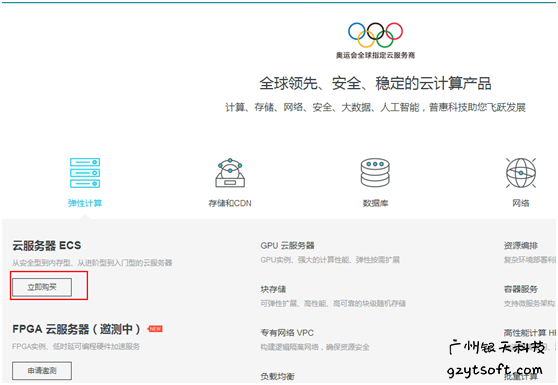
Task: Select the 弹性计算 server stack icon
Action: coord(85,173)
